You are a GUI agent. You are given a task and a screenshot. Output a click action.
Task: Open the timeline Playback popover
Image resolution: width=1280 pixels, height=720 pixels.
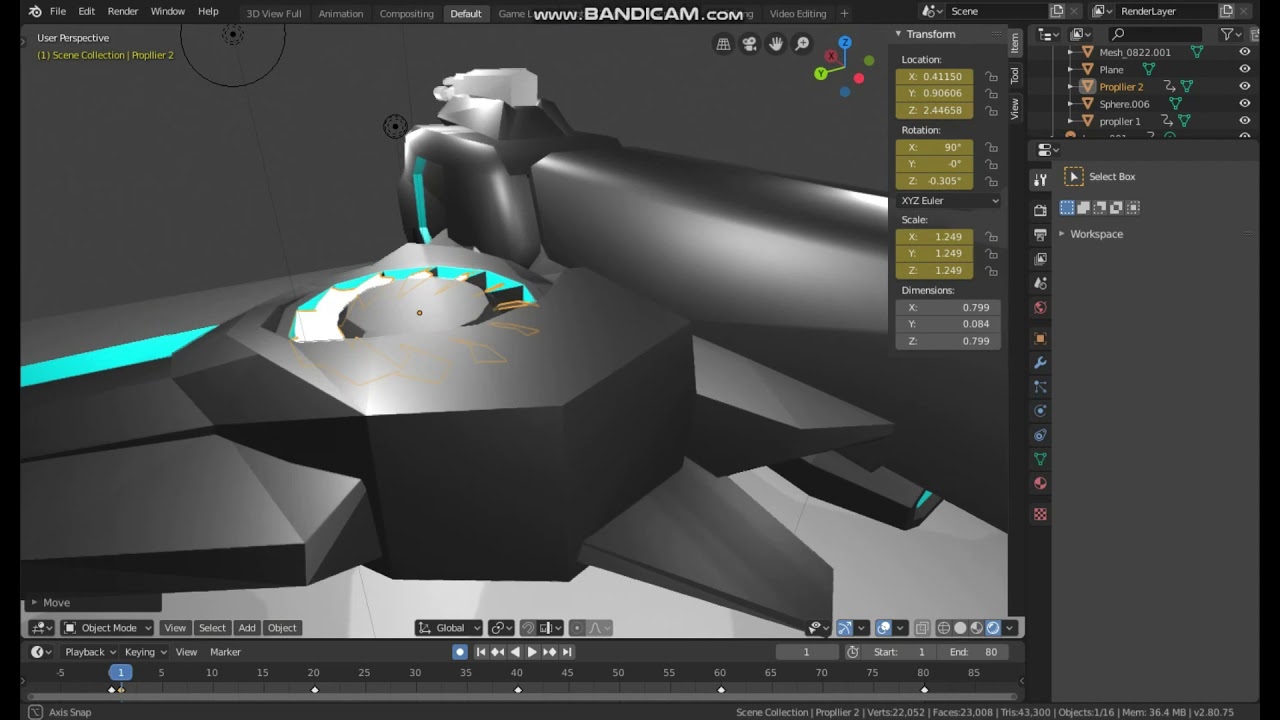[x=90, y=652]
